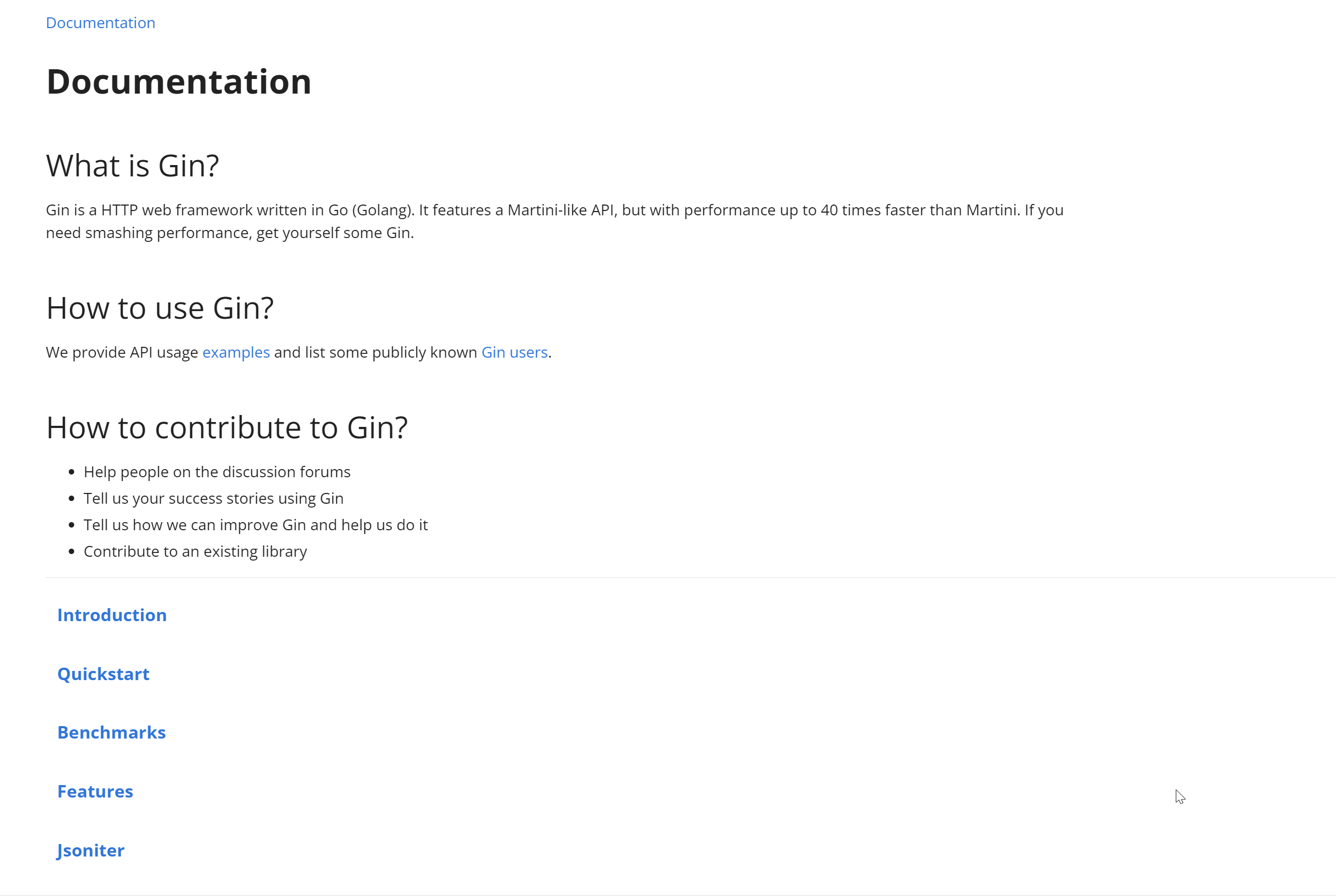Click 'Contribute to an existing library' bullet
Image resolution: width=1336 pixels, height=896 pixels.
click(x=195, y=551)
